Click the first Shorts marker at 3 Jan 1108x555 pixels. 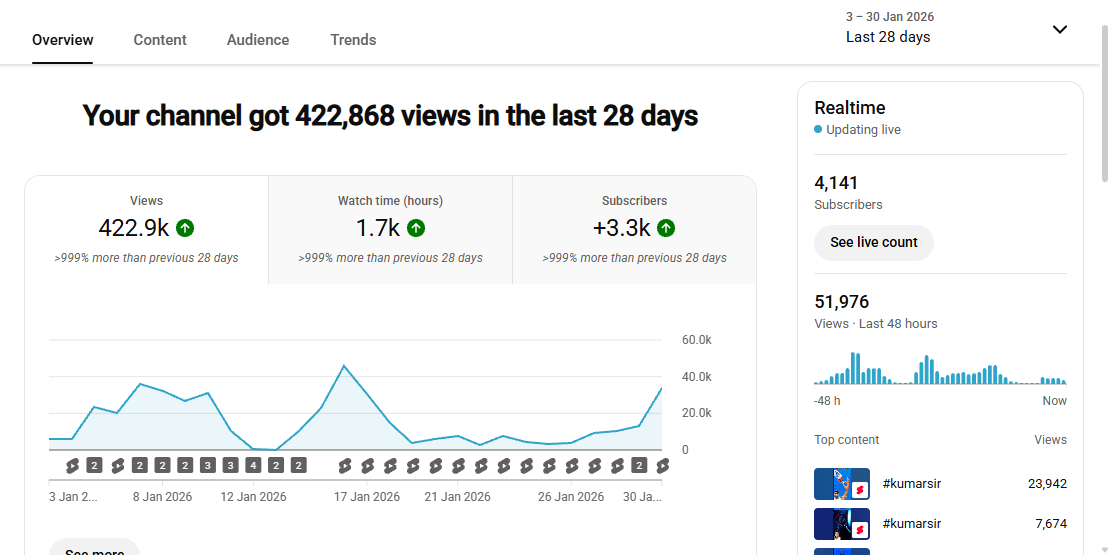click(72, 465)
